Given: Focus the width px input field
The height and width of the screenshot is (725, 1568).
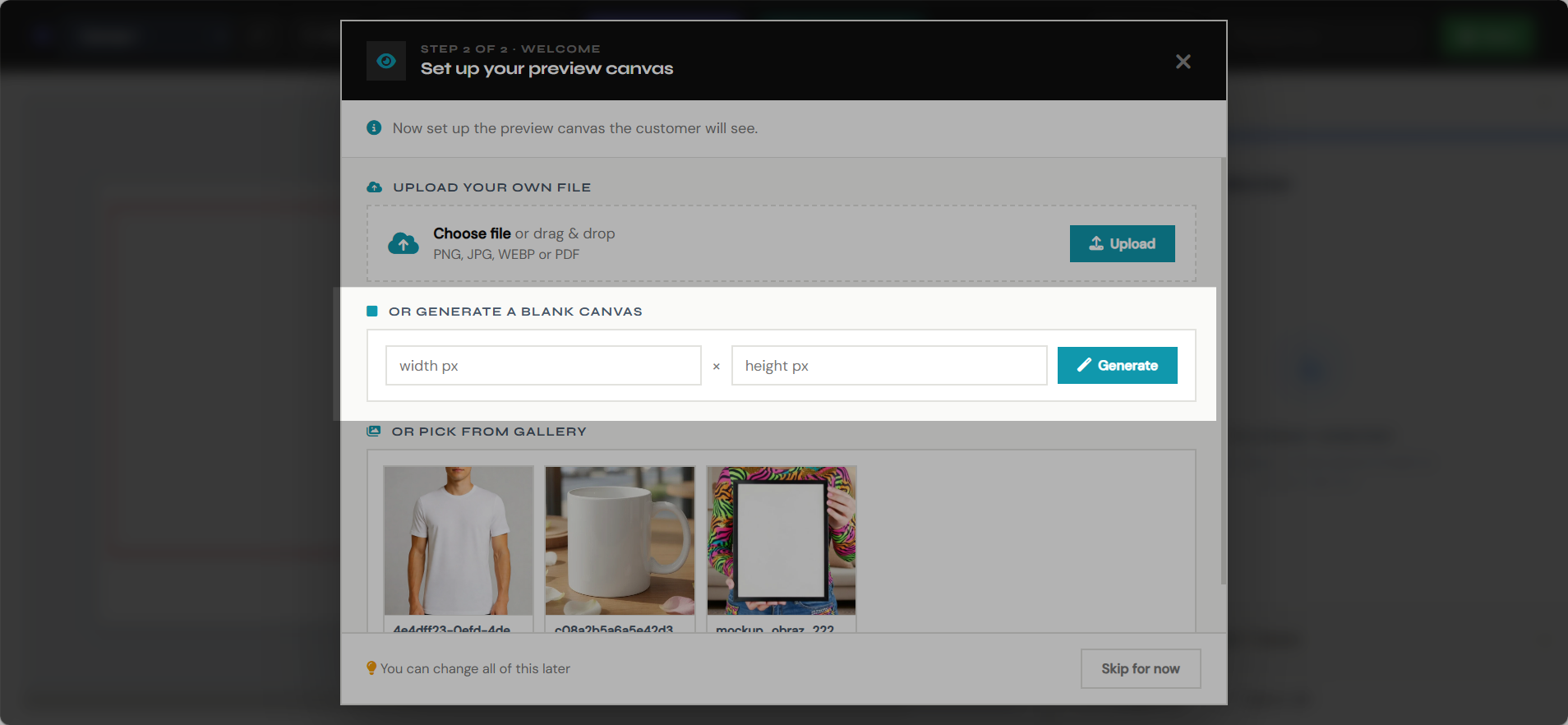Looking at the screenshot, I should coord(543,366).
